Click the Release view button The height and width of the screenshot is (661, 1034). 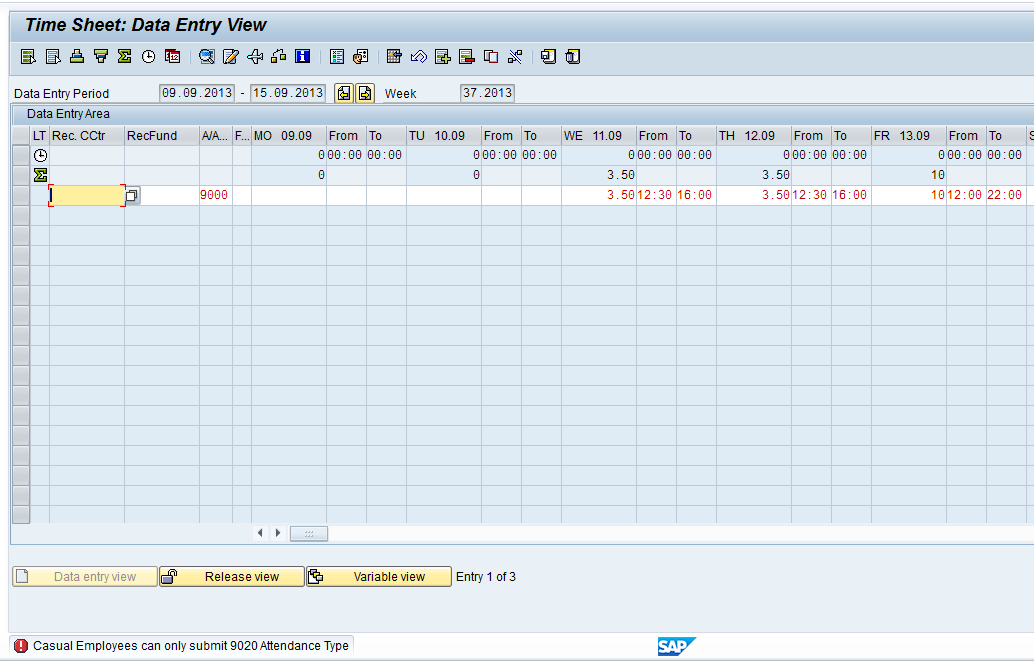(232, 577)
